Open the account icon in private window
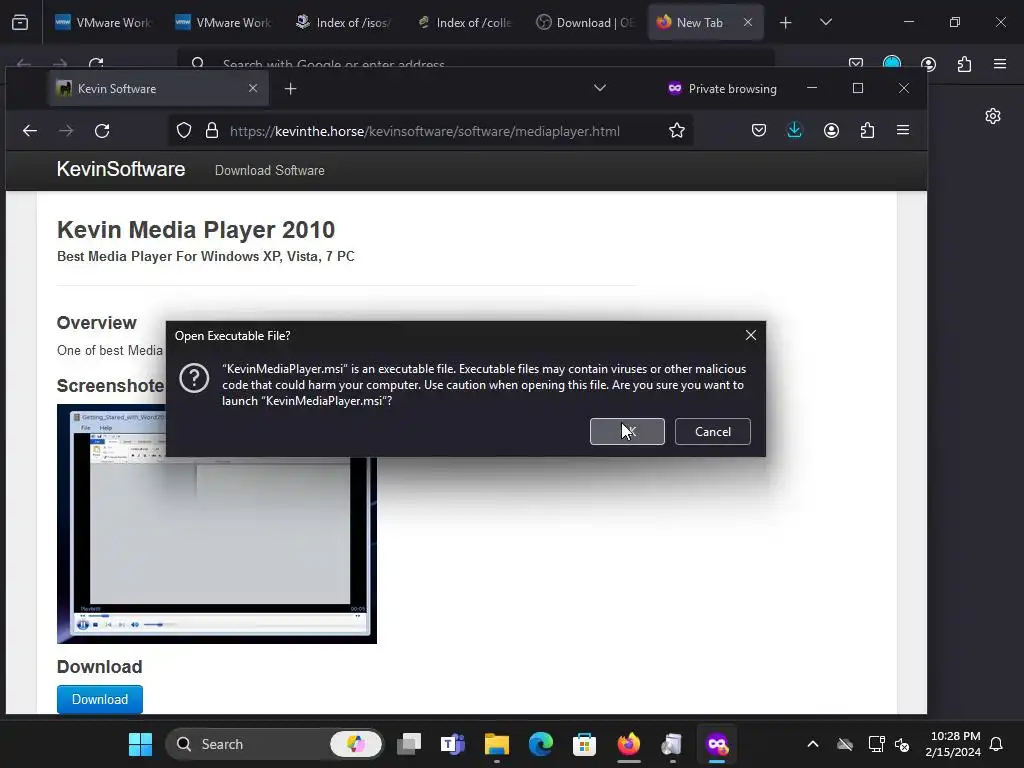Image resolution: width=1024 pixels, height=768 pixels. point(831,131)
